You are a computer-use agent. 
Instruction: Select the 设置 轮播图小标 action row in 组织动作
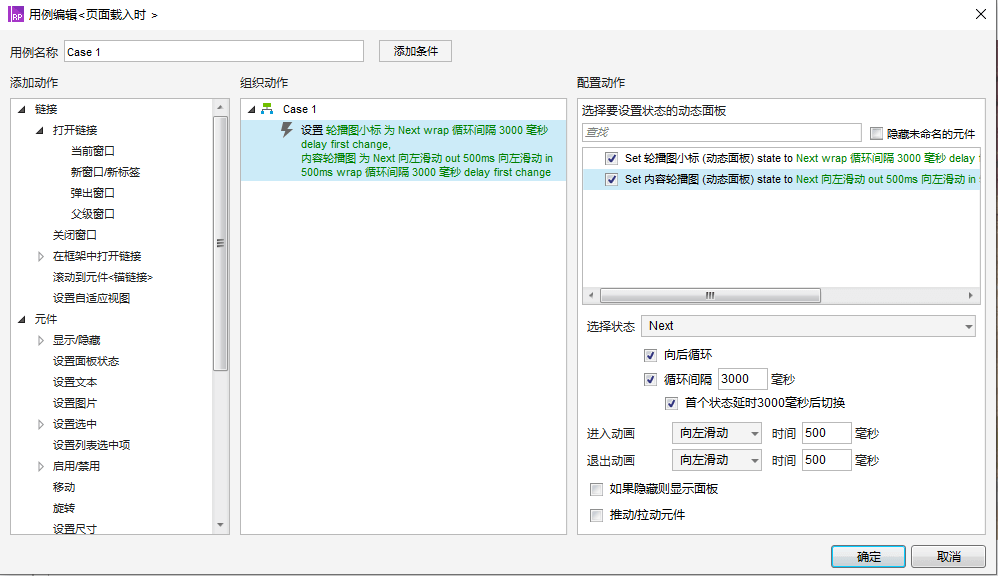pyautogui.click(x=404, y=151)
